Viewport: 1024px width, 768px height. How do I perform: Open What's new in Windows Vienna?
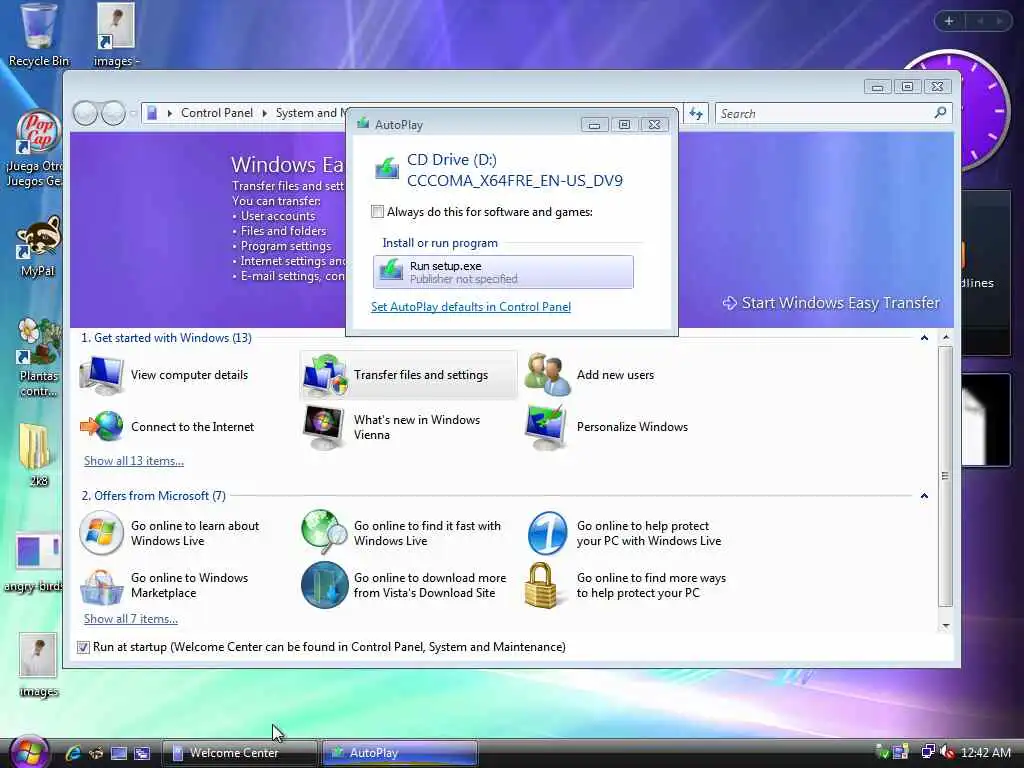392,427
